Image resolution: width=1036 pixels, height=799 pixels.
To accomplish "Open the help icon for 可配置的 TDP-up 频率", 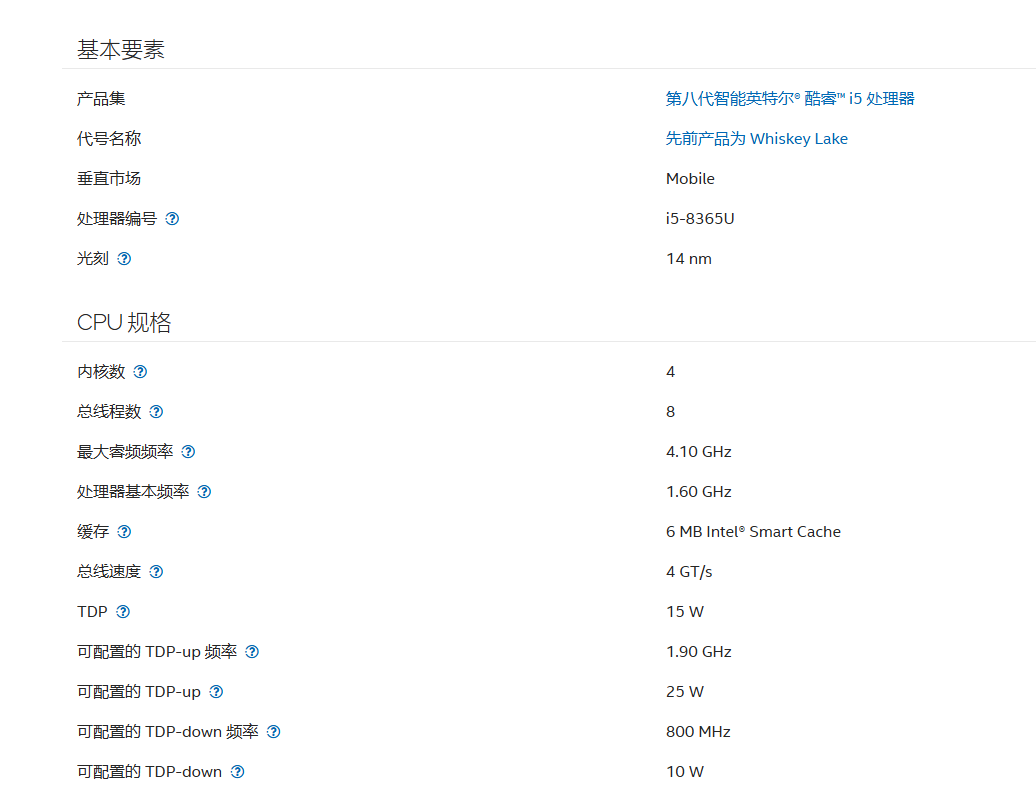I will (252, 652).
